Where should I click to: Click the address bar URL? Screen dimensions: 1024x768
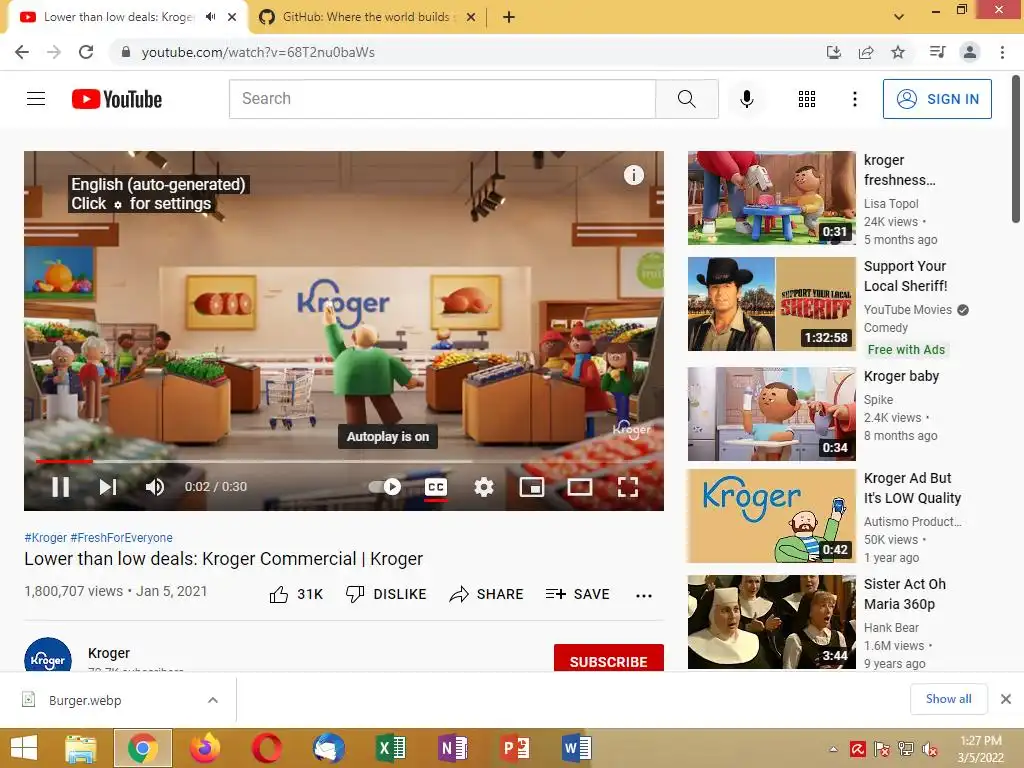[x=258, y=52]
